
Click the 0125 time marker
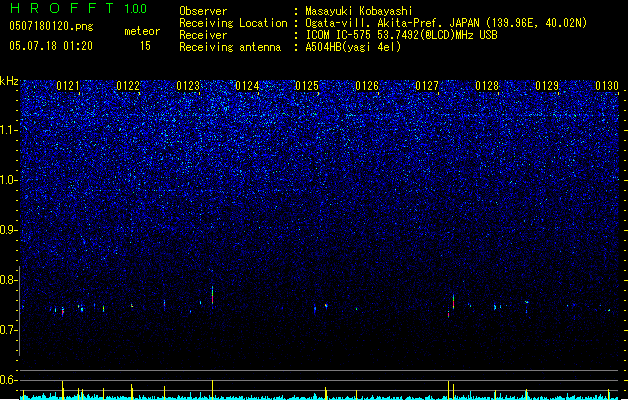pyautogui.click(x=307, y=86)
